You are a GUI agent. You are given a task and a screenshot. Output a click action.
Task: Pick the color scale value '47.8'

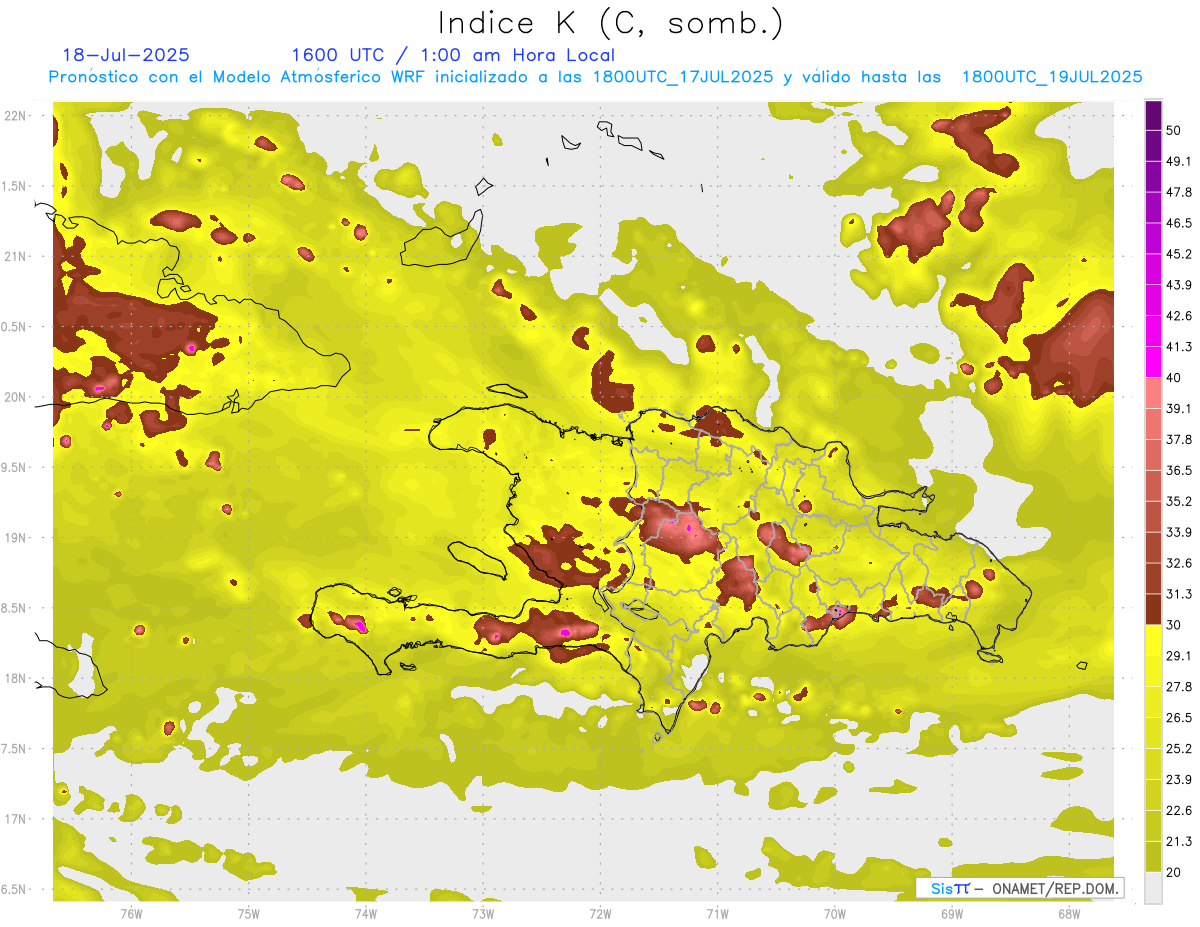1179,192
